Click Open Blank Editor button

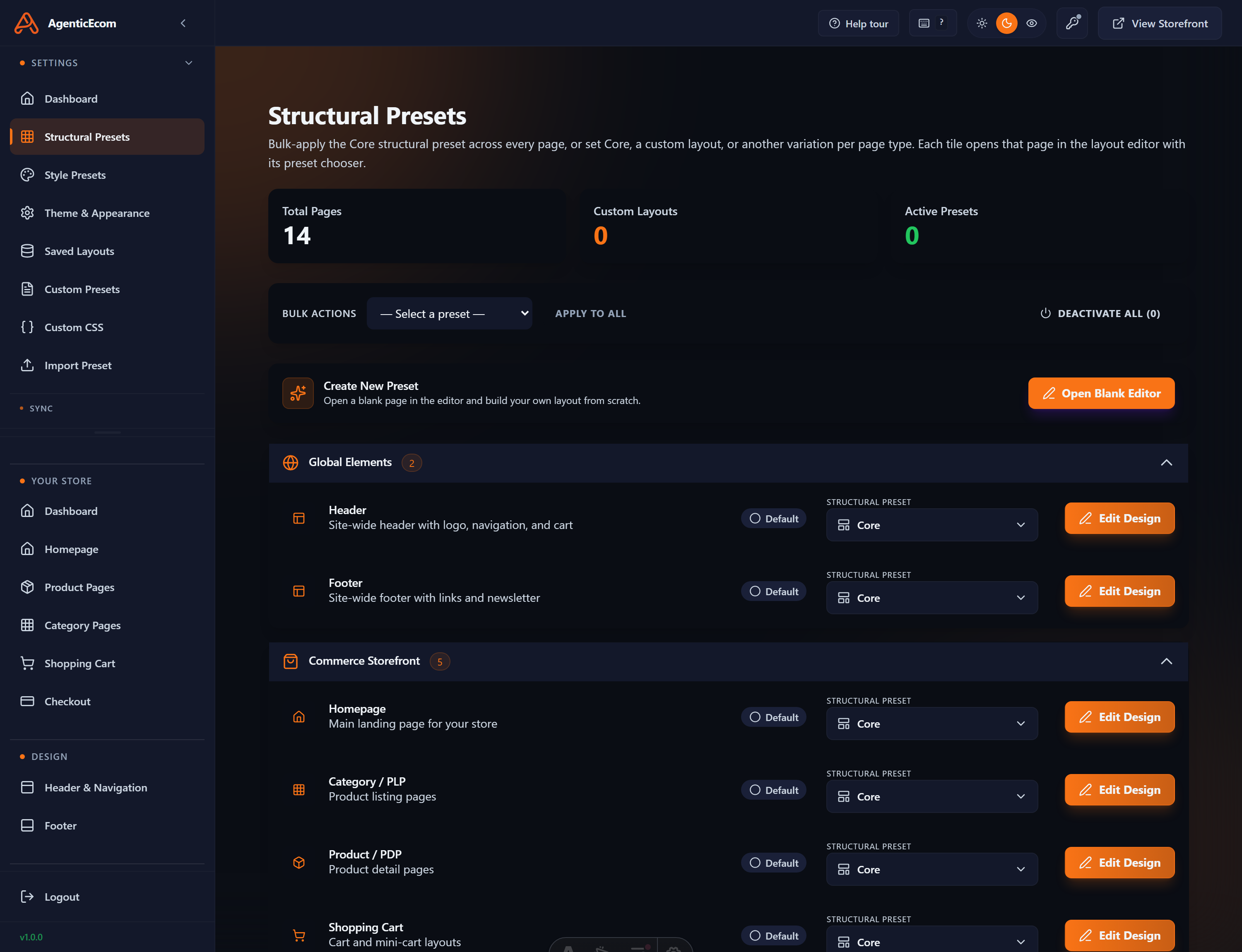coord(1101,393)
